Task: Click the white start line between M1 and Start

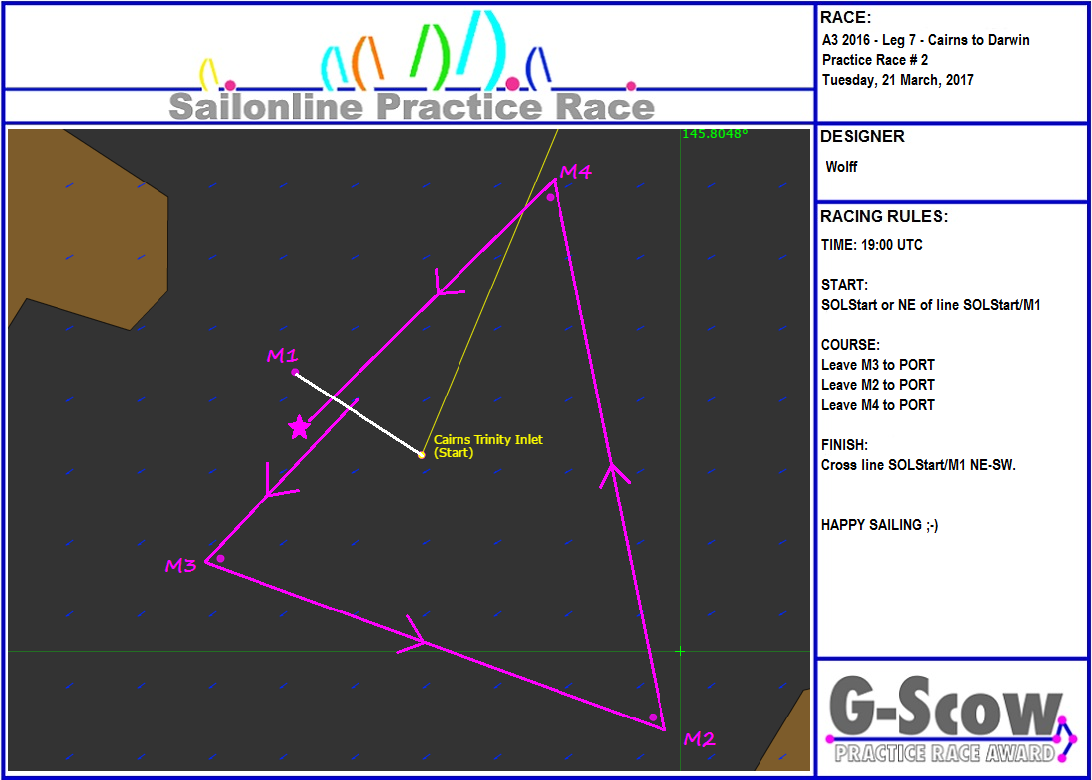Action: pyautogui.click(x=358, y=414)
